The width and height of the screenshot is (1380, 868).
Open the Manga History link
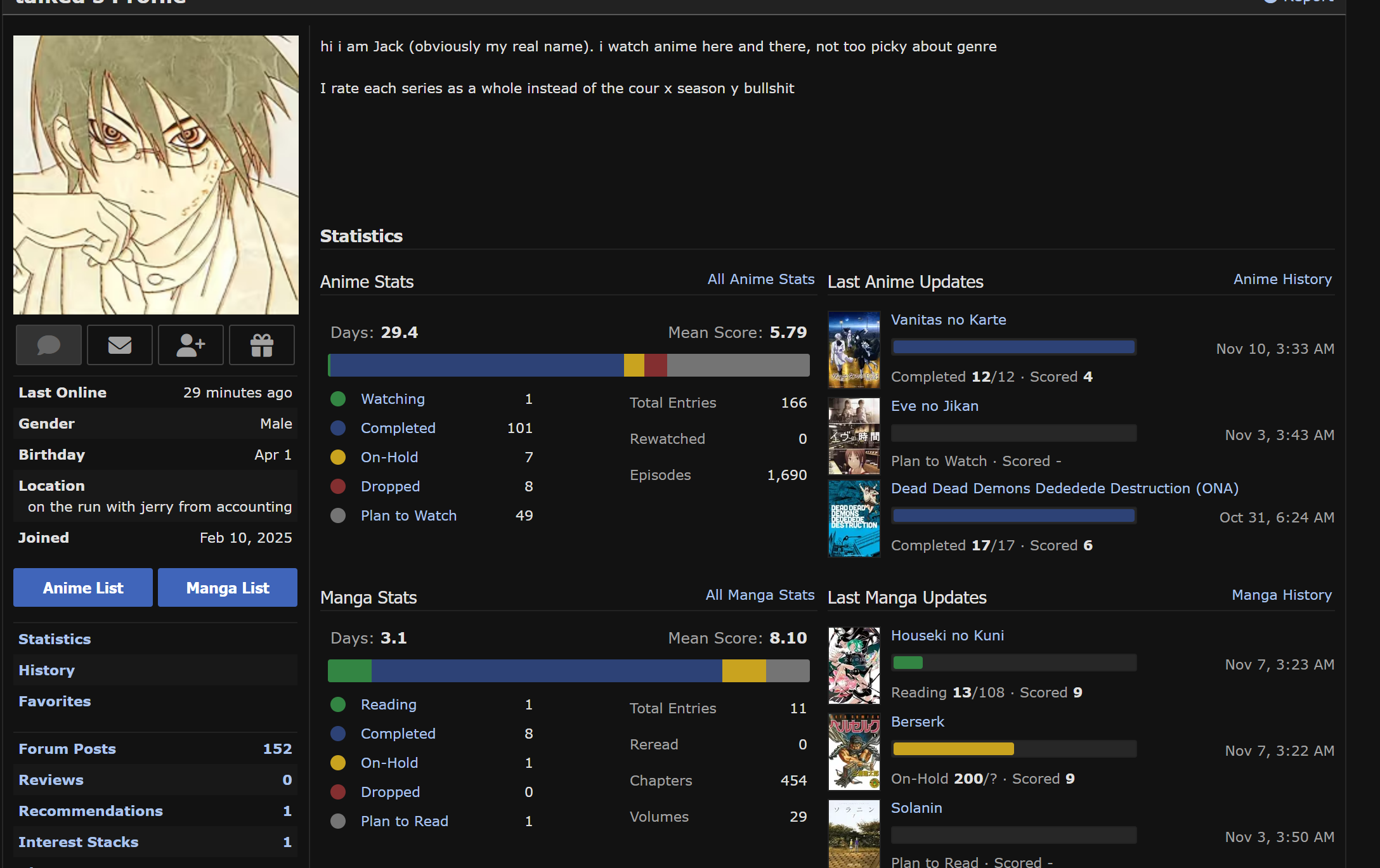(x=1281, y=595)
